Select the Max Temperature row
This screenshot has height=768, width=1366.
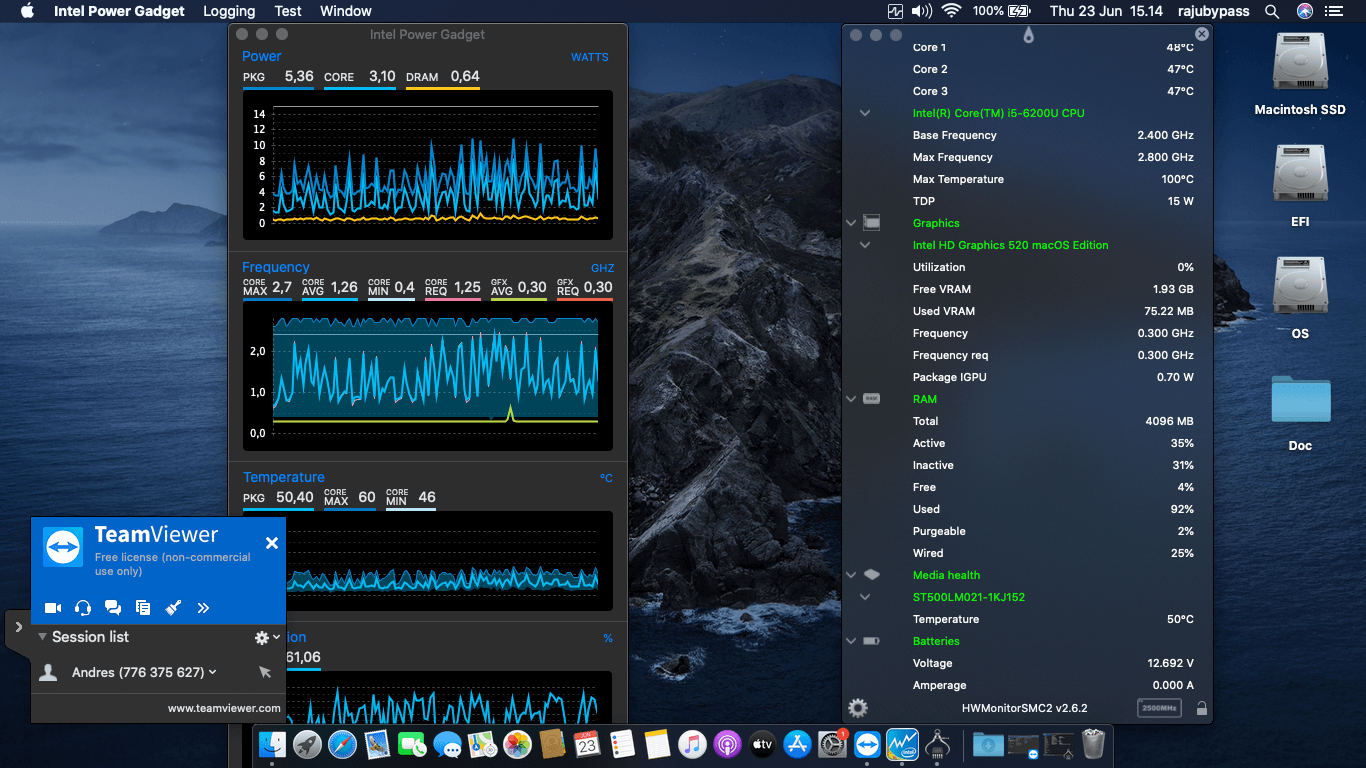(x=1027, y=179)
